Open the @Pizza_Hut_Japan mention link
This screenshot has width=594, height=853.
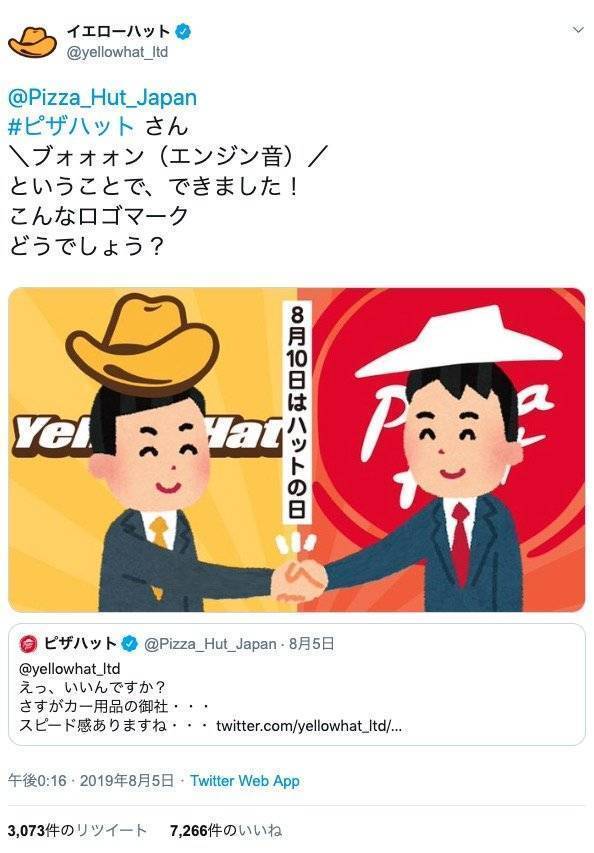pyautogui.click(x=103, y=98)
